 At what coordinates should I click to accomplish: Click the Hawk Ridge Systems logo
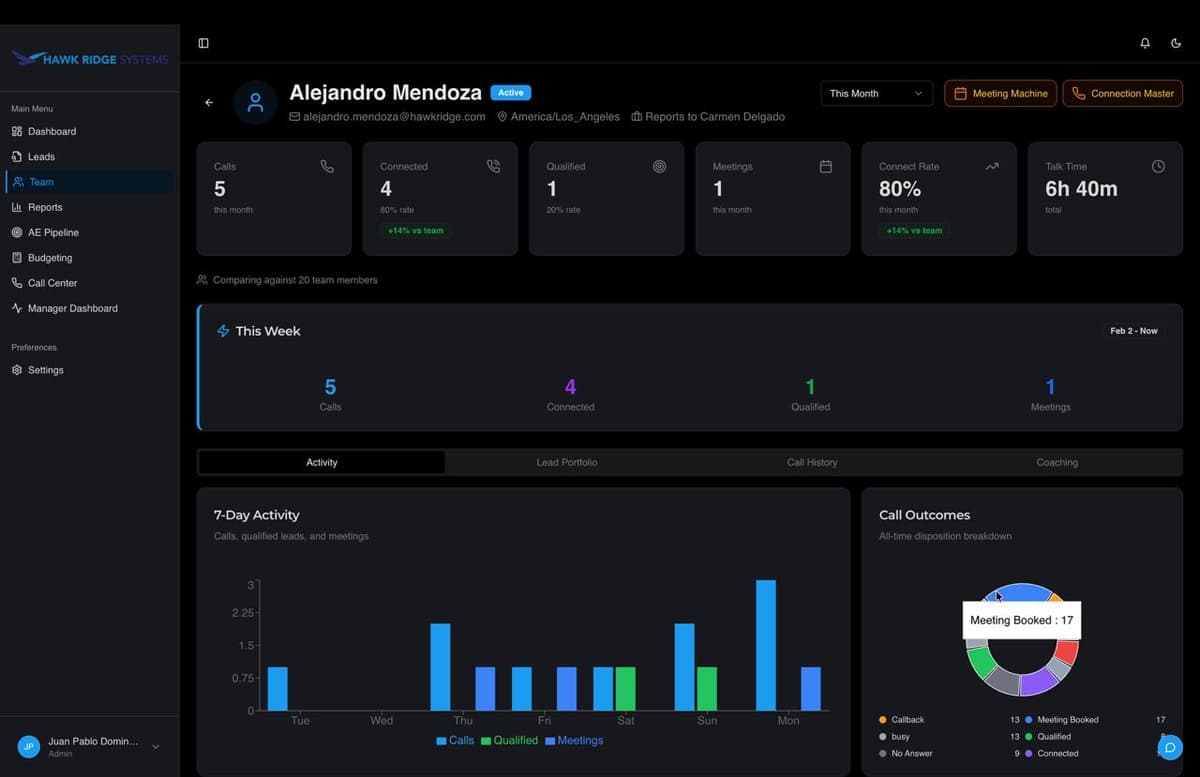tap(90, 59)
